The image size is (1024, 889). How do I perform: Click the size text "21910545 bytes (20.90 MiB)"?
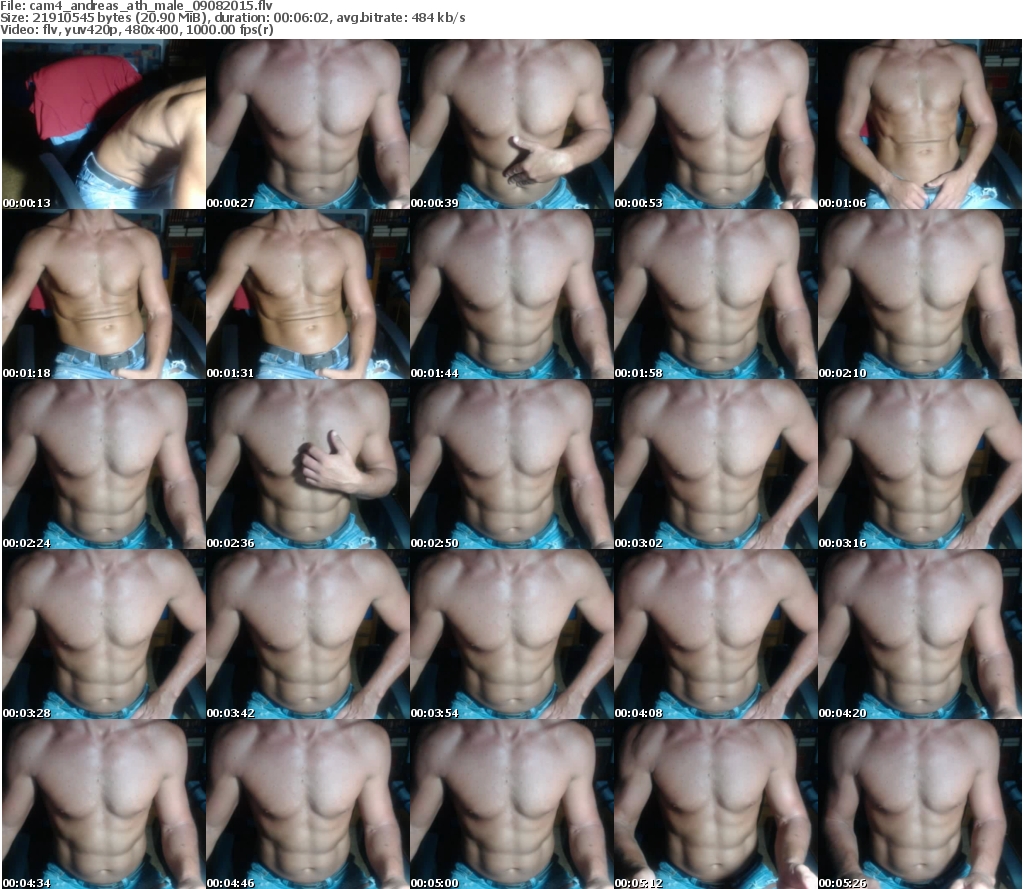click(x=120, y=18)
